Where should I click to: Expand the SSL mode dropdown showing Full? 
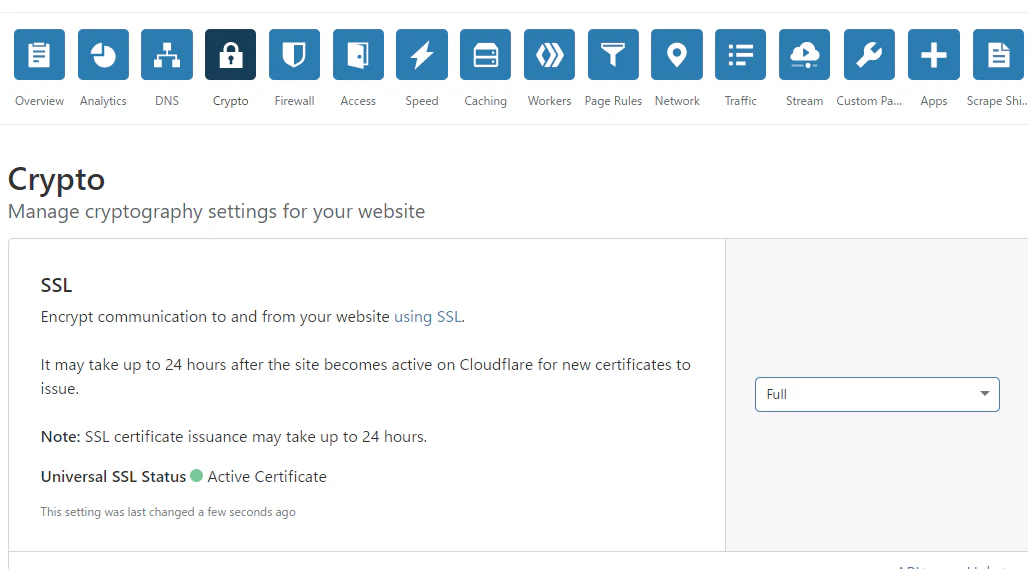[x=877, y=395]
